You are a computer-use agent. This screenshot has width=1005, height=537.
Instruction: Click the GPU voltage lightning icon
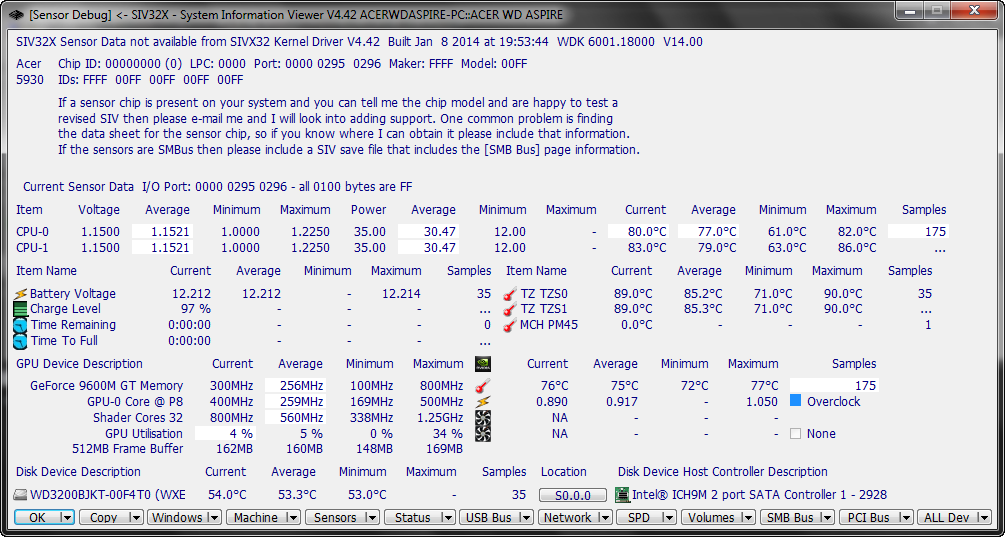tap(483, 402)
